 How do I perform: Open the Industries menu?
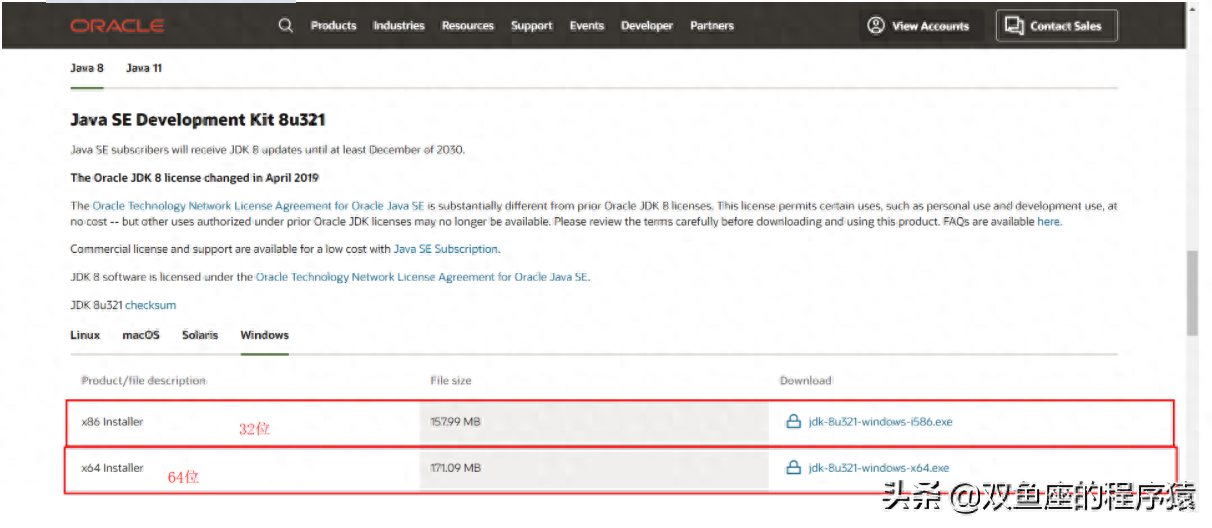point(399,26)
